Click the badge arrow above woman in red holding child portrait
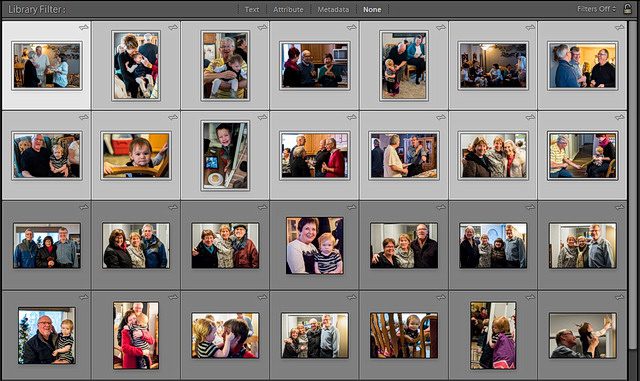The height and width of the screenshot is (381, 640). tap(173, 297)
